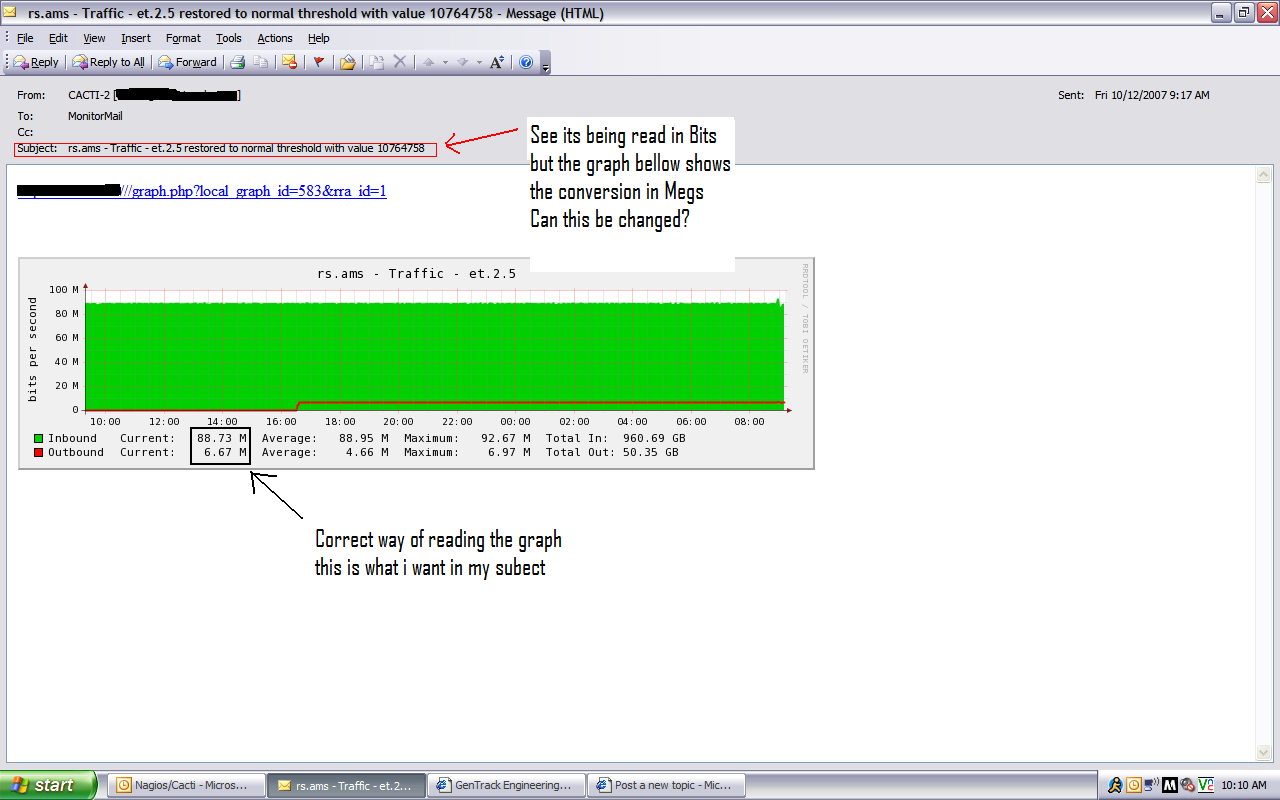This screenshot has height=800, width=1280.
Task: Click the Copy icon in toolbar
Action: coord(261,62)
